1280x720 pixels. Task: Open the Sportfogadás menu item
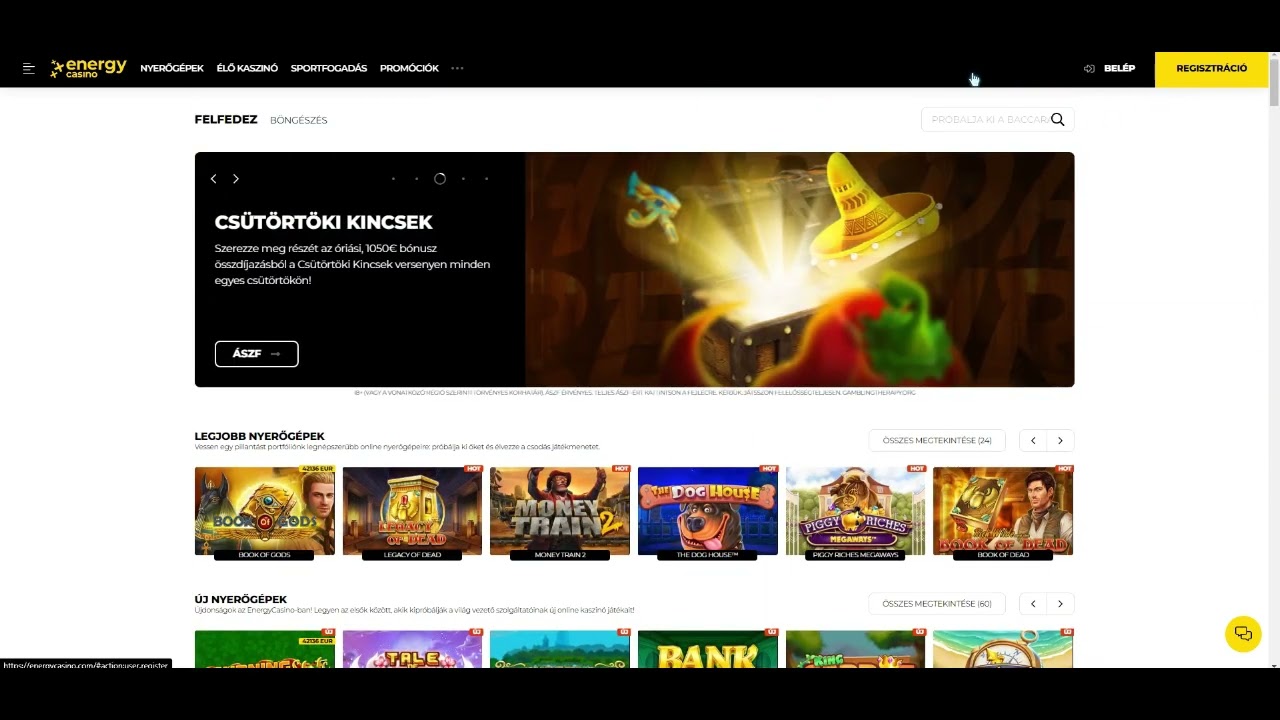[328, 69]
